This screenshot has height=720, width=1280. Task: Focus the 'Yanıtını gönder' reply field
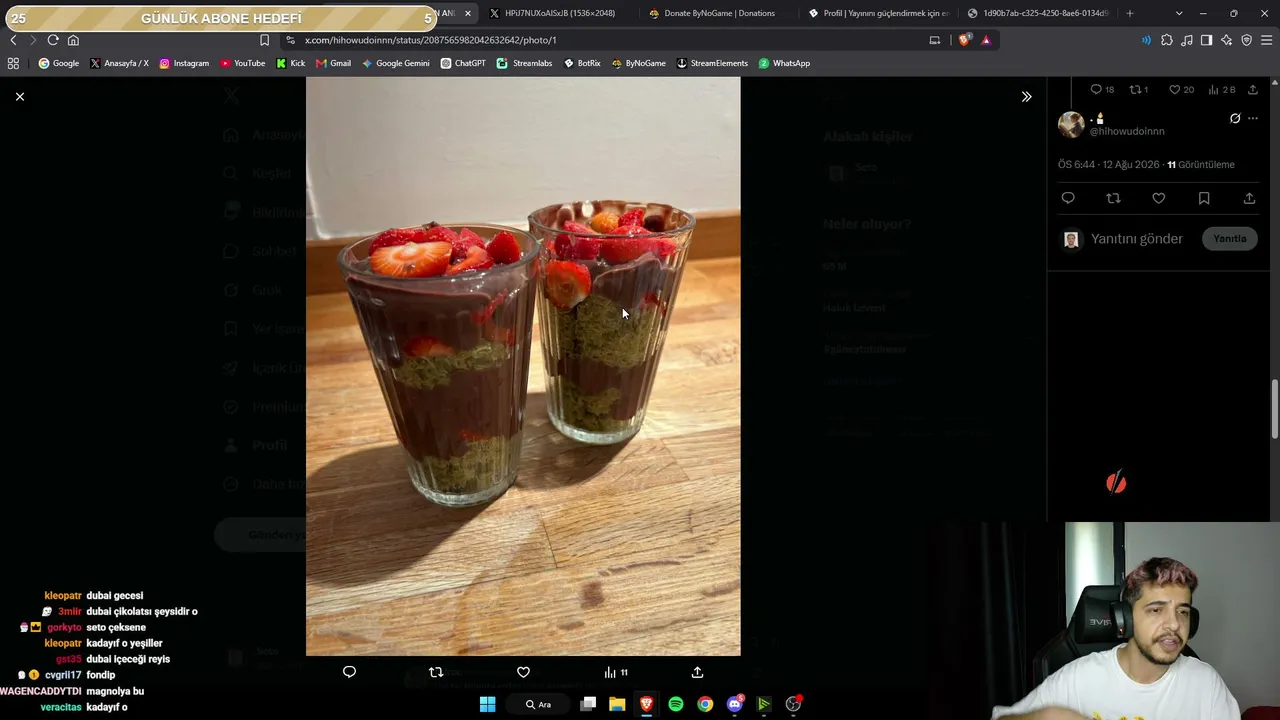click(x=1137, y=239)
